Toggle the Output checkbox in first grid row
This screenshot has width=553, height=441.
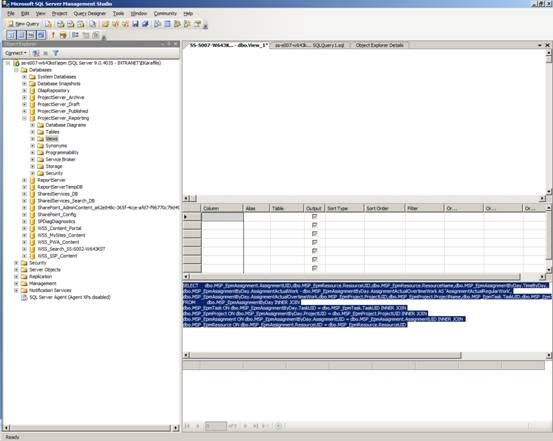pos(315,217)
